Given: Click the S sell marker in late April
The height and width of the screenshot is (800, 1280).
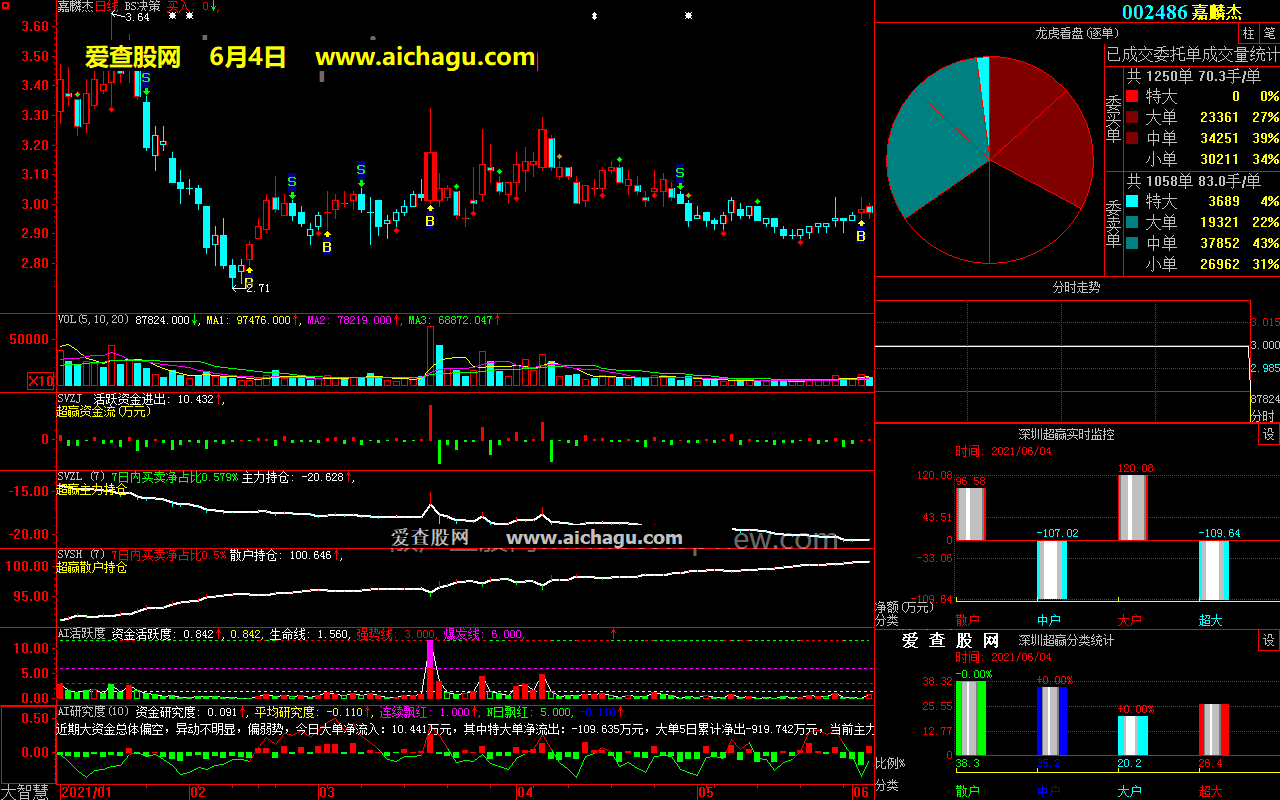Looking at the screenshot, I should 679,172.
